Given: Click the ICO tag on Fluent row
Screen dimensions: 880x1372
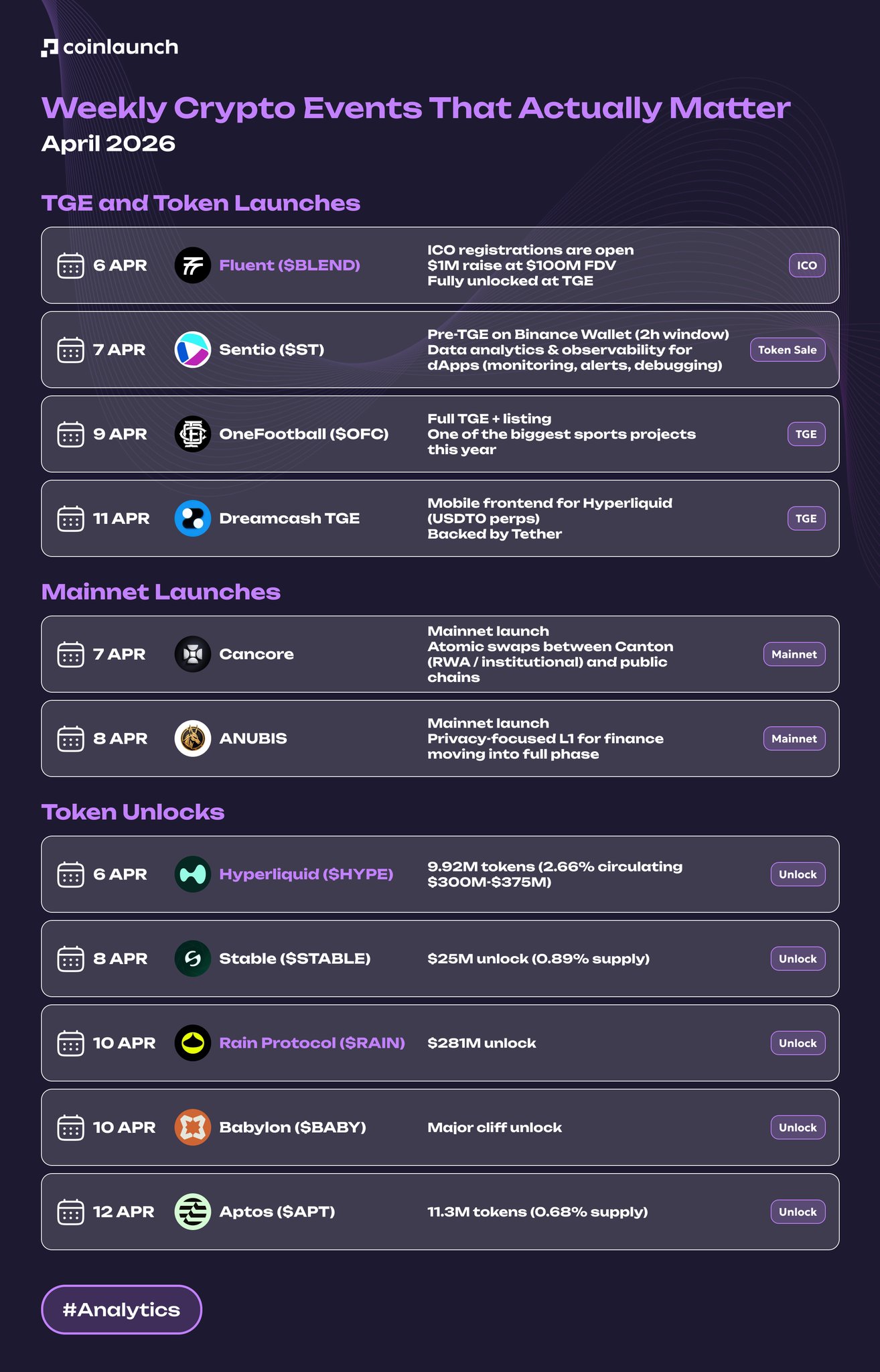Looking at the screenshot, I should (x=807, y=265).
